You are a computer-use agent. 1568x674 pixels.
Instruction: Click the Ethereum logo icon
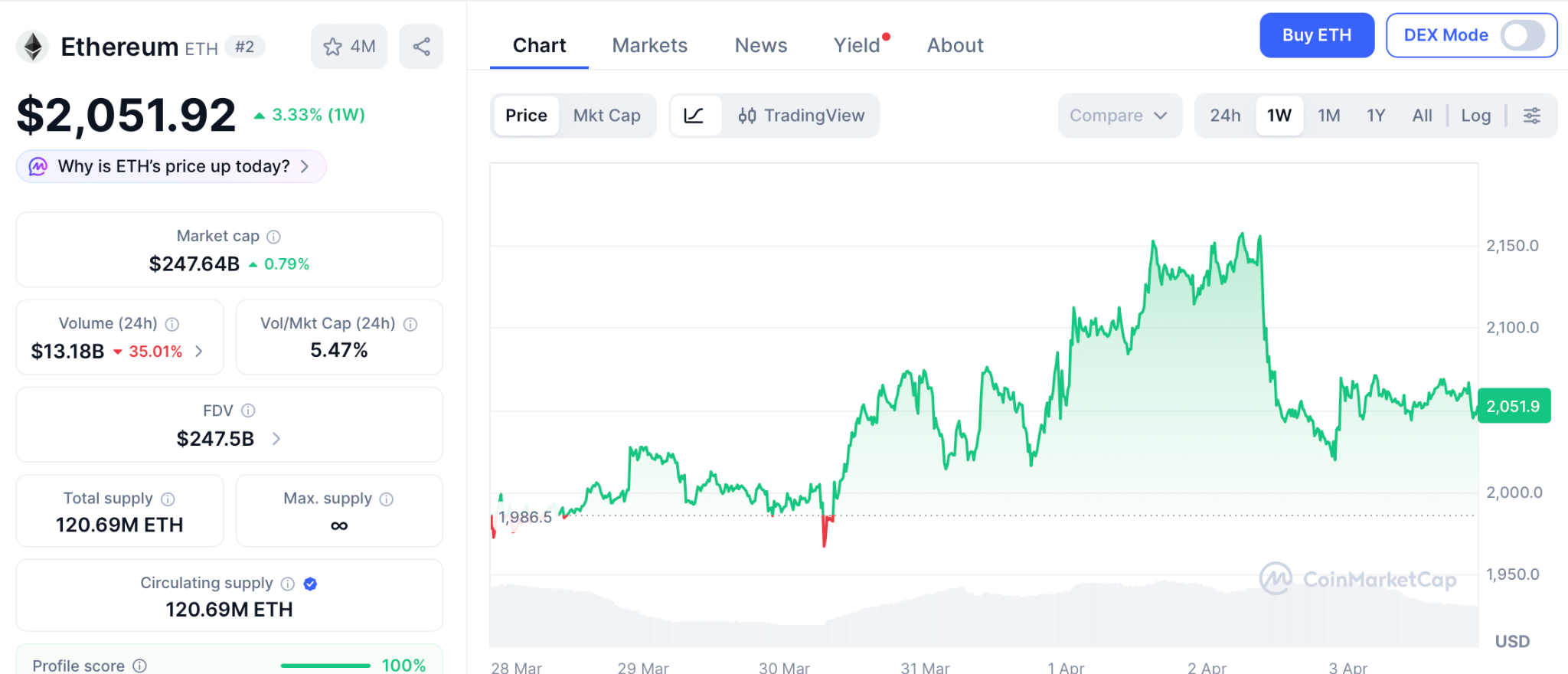(x=33, y=47)
